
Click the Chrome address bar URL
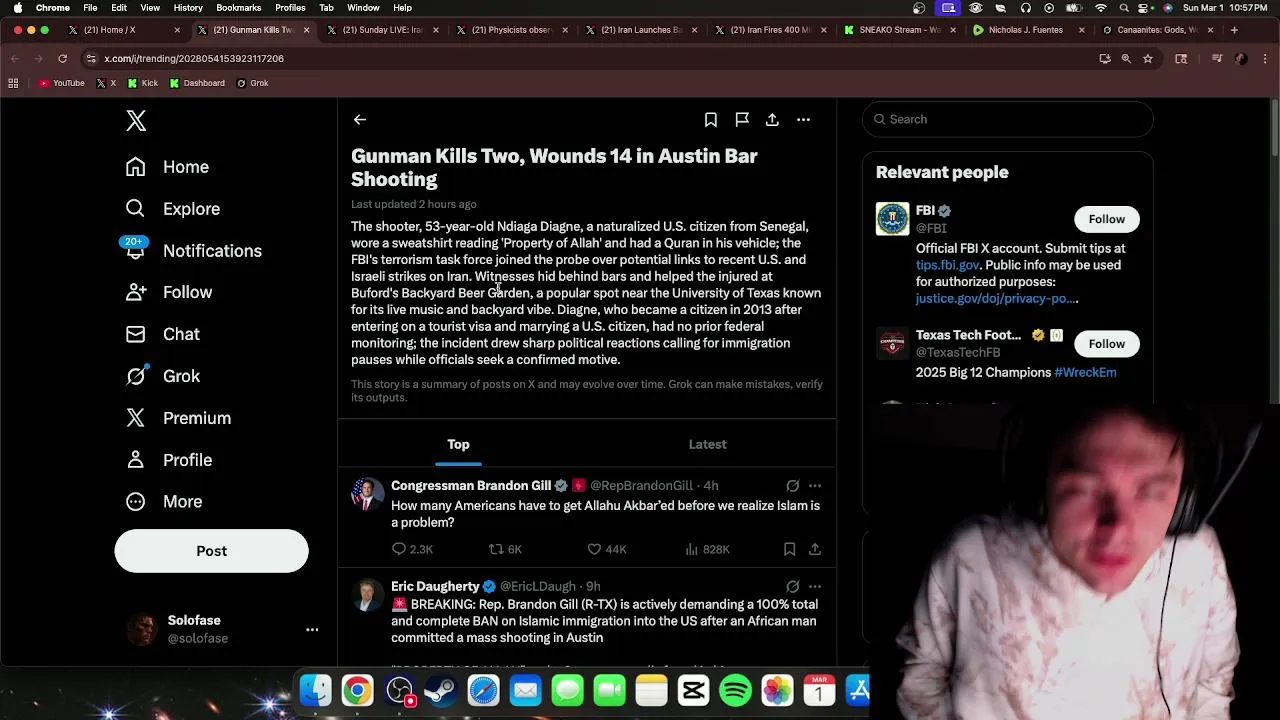(194, 59)
